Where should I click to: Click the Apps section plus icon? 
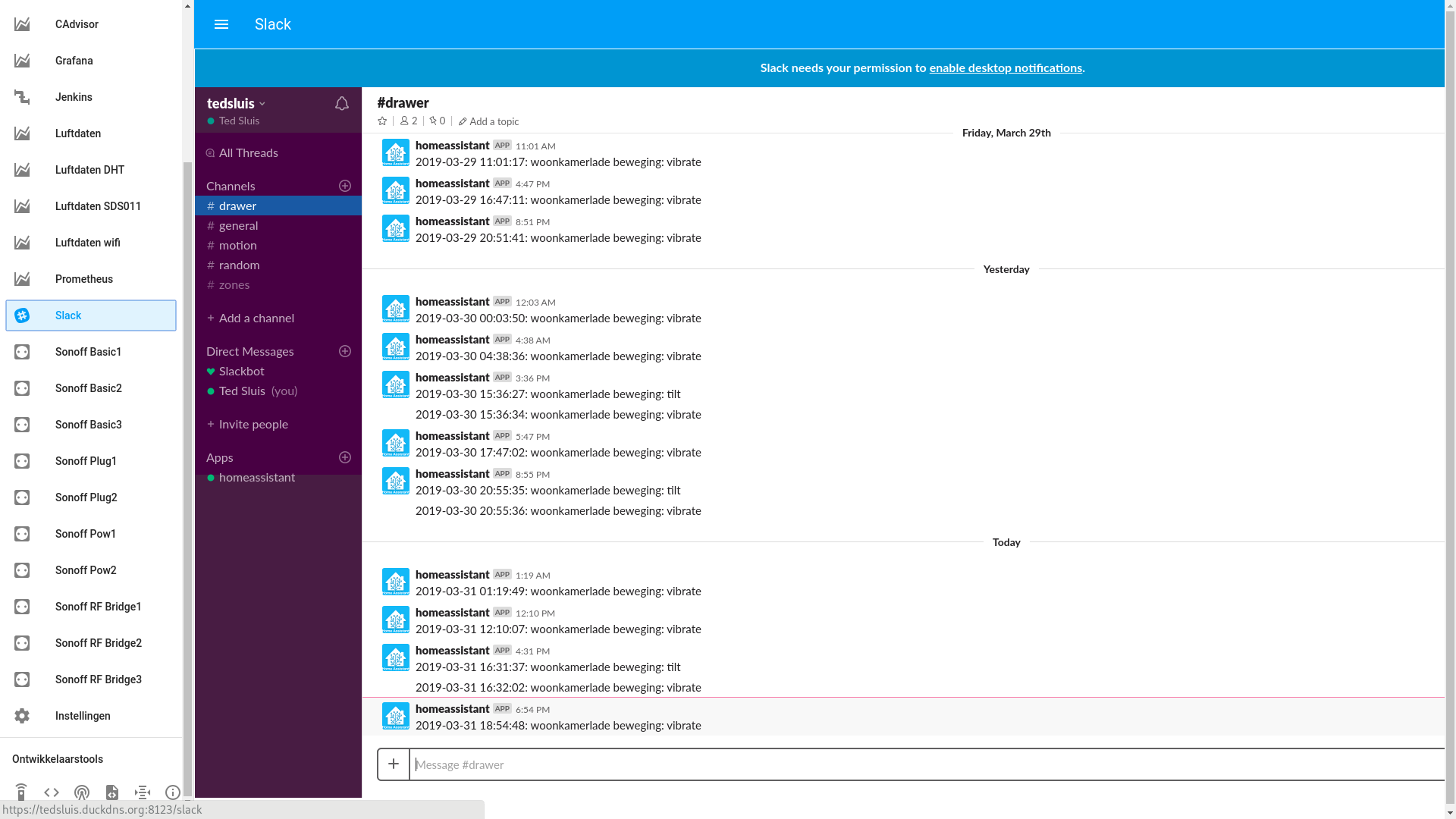click(345, 457)
